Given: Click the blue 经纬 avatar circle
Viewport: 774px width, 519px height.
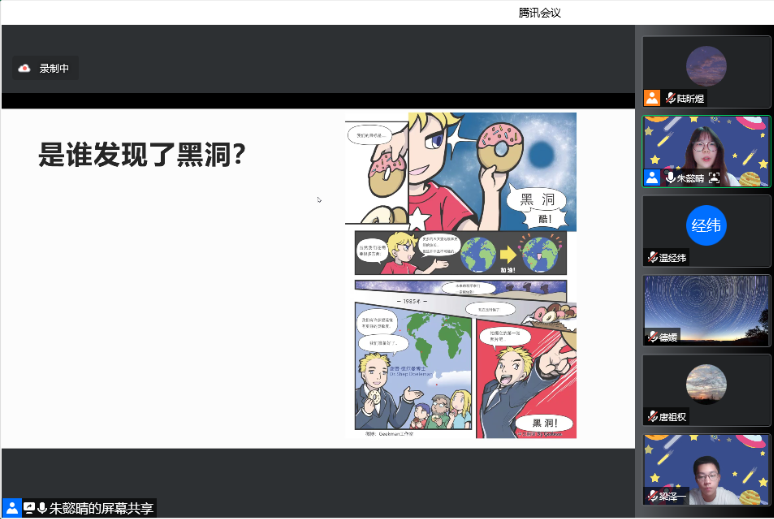Looking at the screenshot, I should (x=706, y=225).
